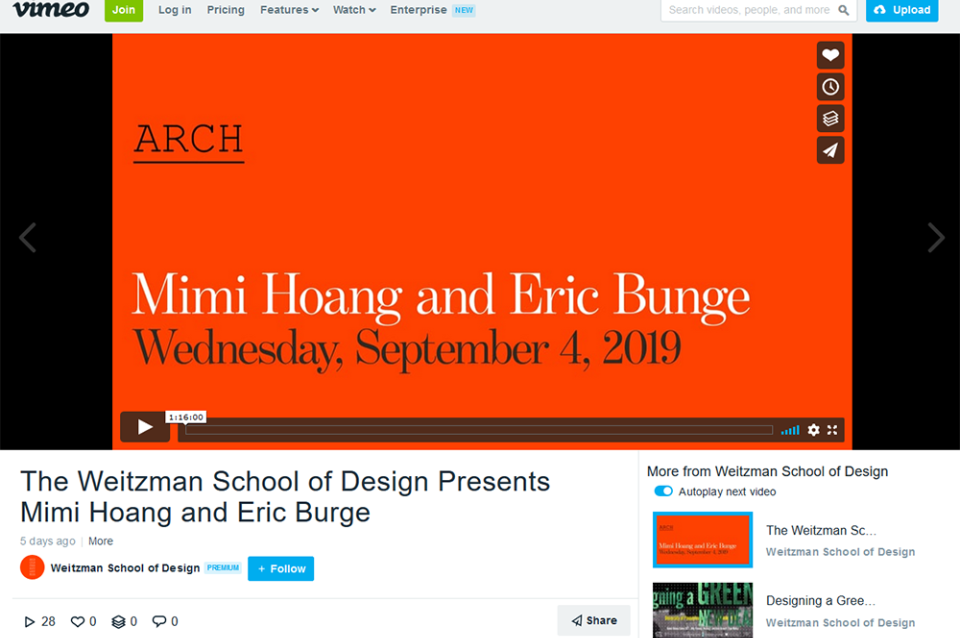Add video to Watch Later clock icon
The image size is (960, 638).
[830, 87]
